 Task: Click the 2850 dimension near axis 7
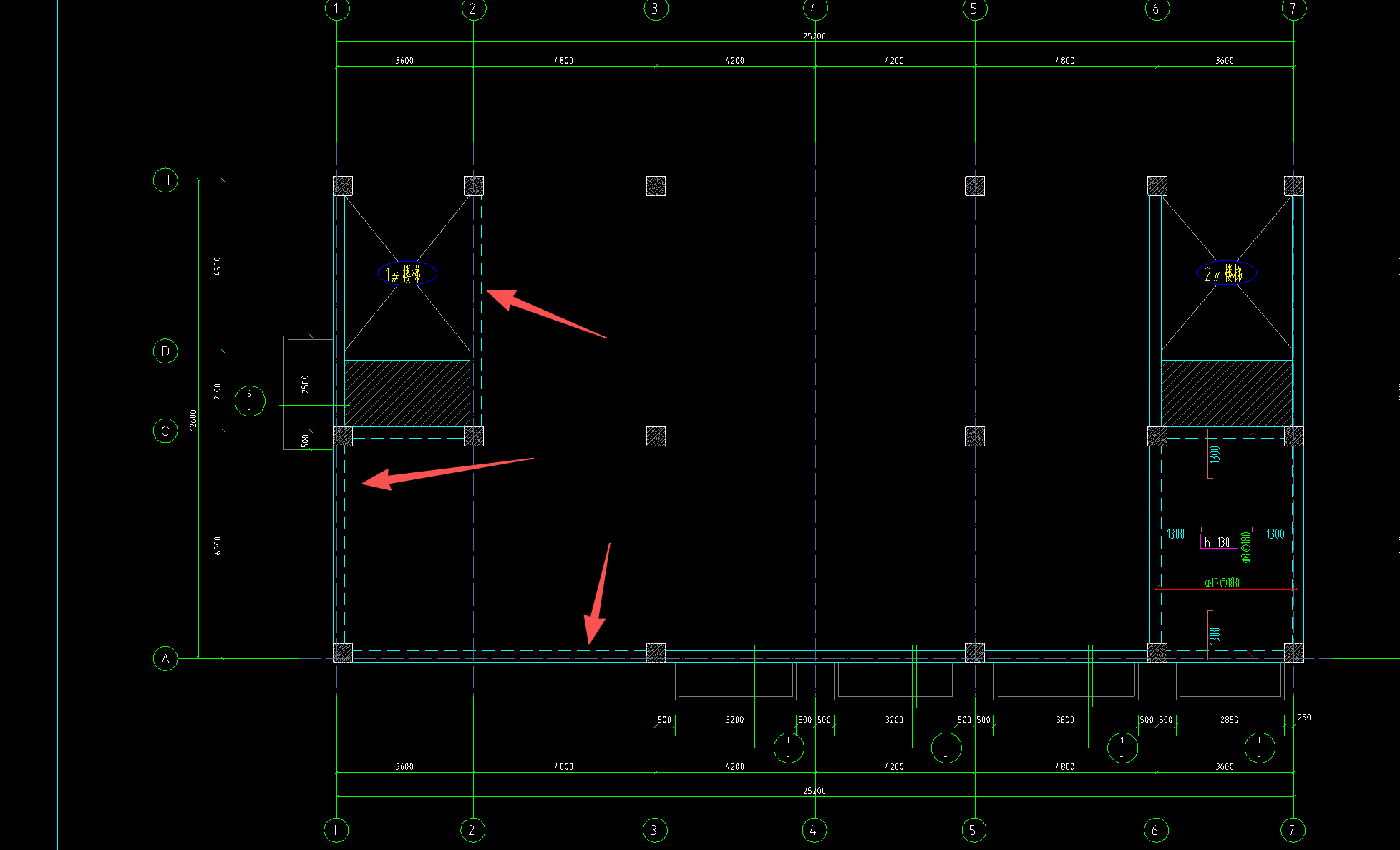1229,720
